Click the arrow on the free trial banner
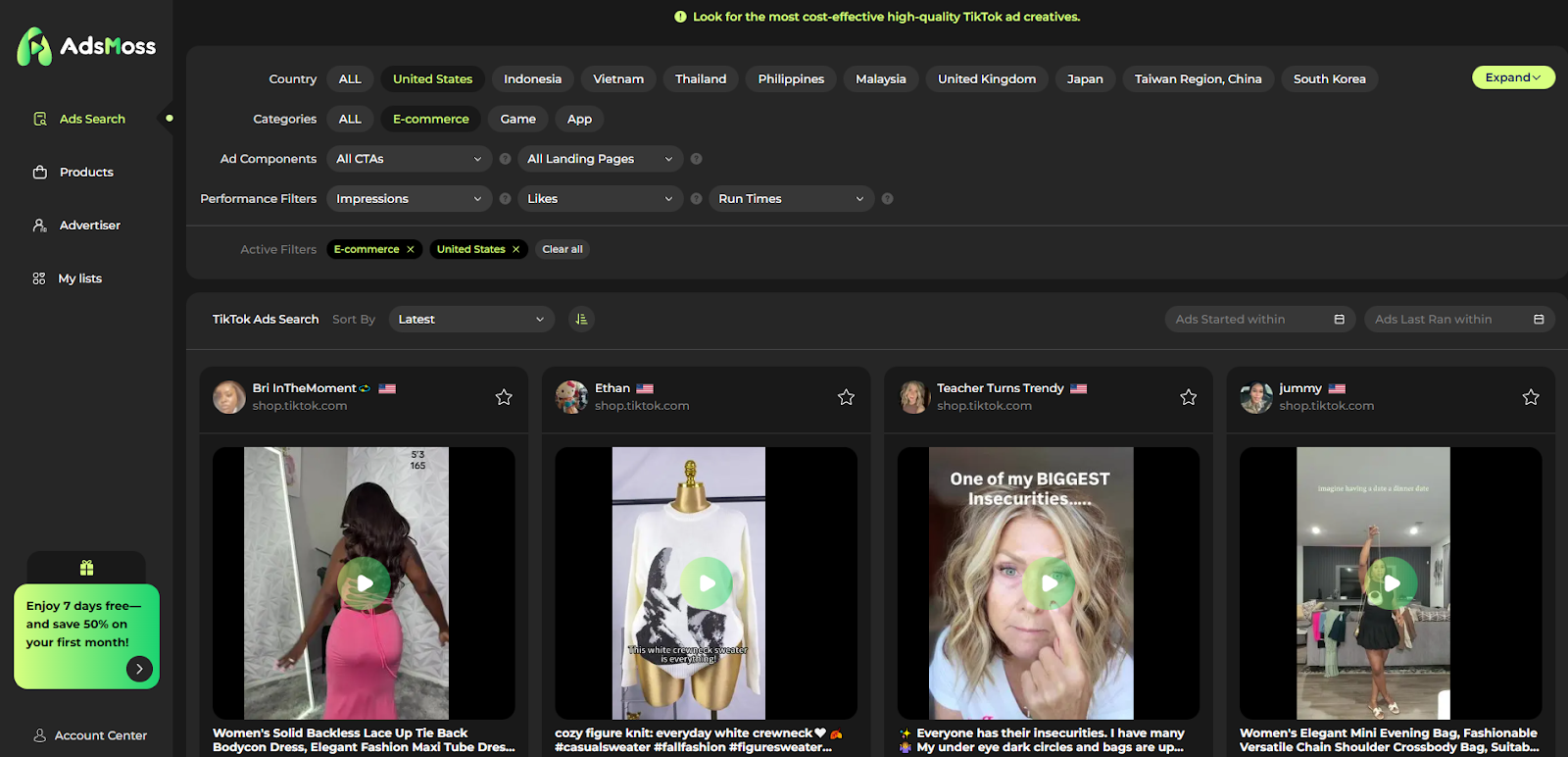The image size is (1568, 757). coord(139,669)
